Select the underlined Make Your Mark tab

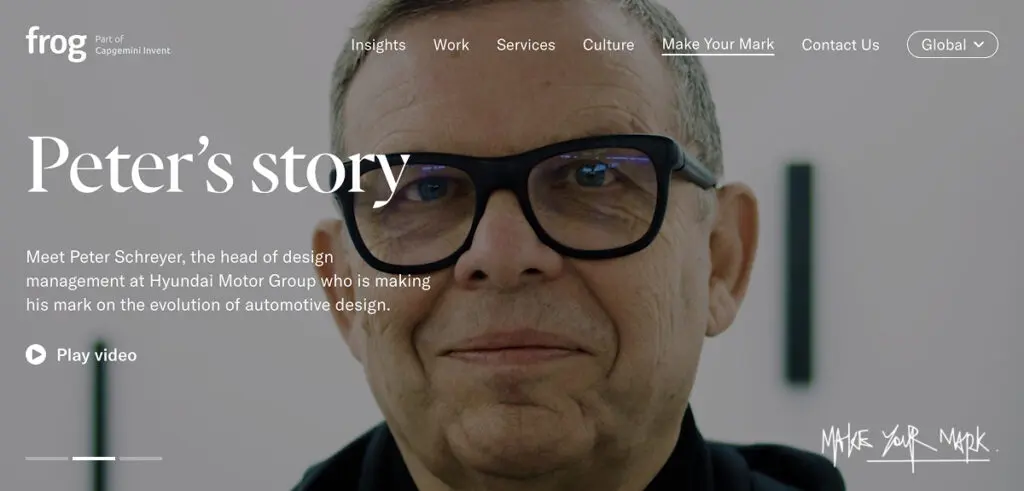click(718, 44)
